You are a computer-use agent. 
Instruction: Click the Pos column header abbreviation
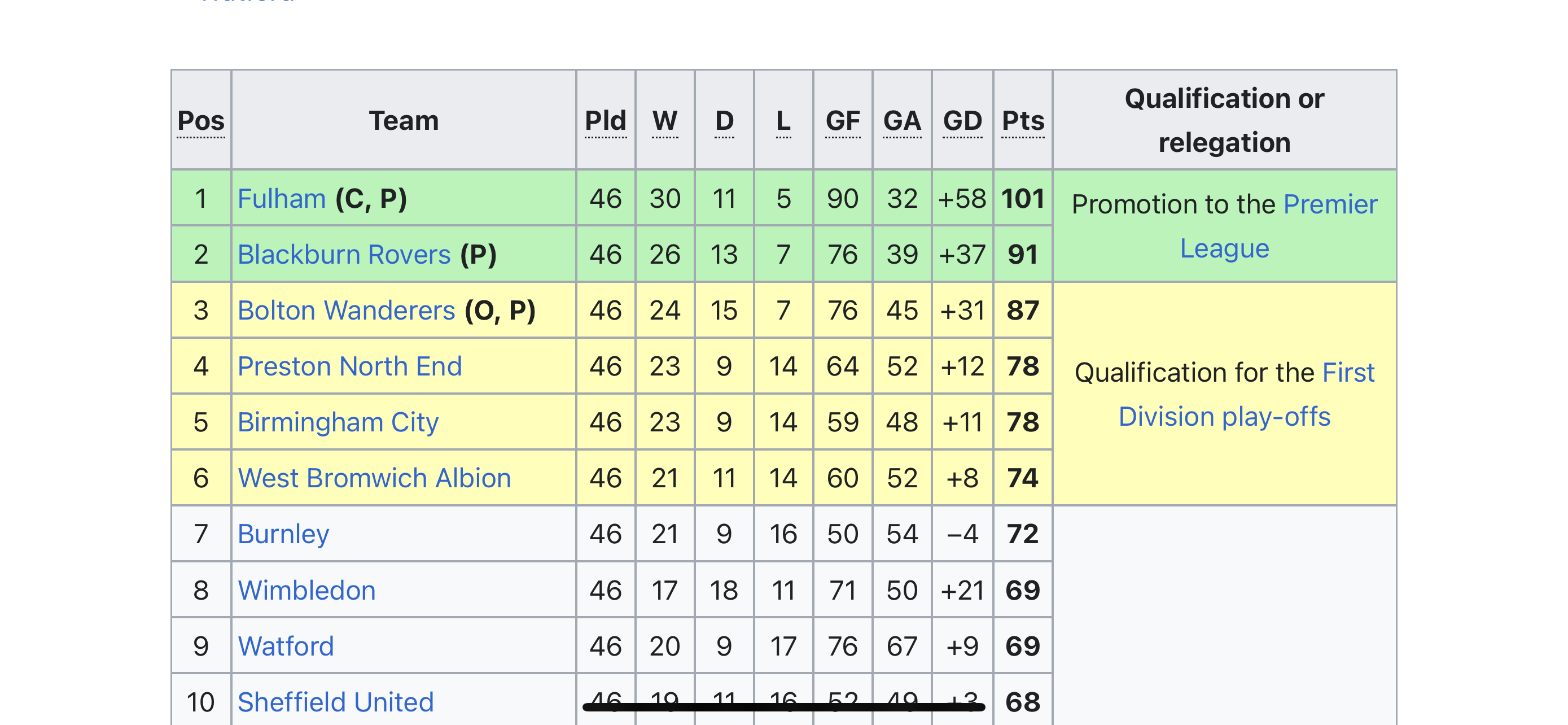coord(201,121)
